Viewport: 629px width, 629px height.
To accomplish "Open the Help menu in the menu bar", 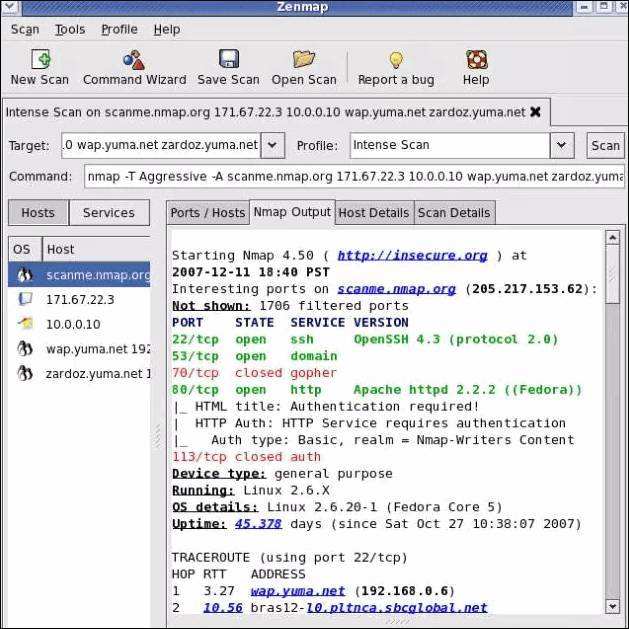I will [167, 29].
